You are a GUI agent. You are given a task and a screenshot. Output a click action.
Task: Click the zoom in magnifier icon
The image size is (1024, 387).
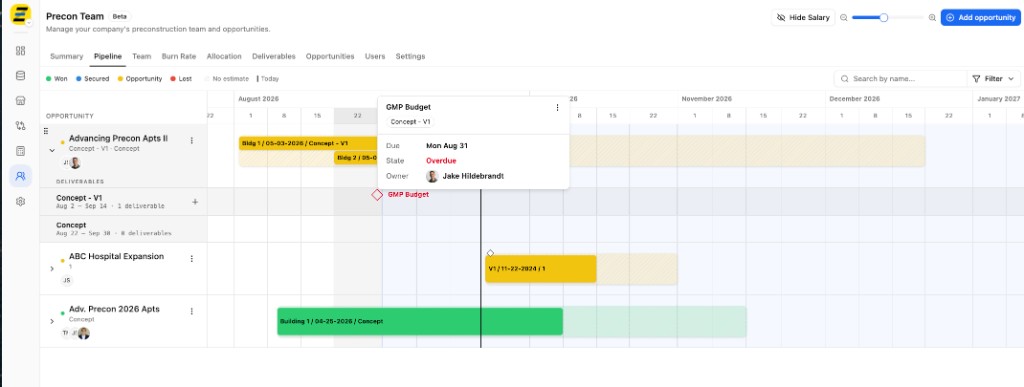coord(932,18)
